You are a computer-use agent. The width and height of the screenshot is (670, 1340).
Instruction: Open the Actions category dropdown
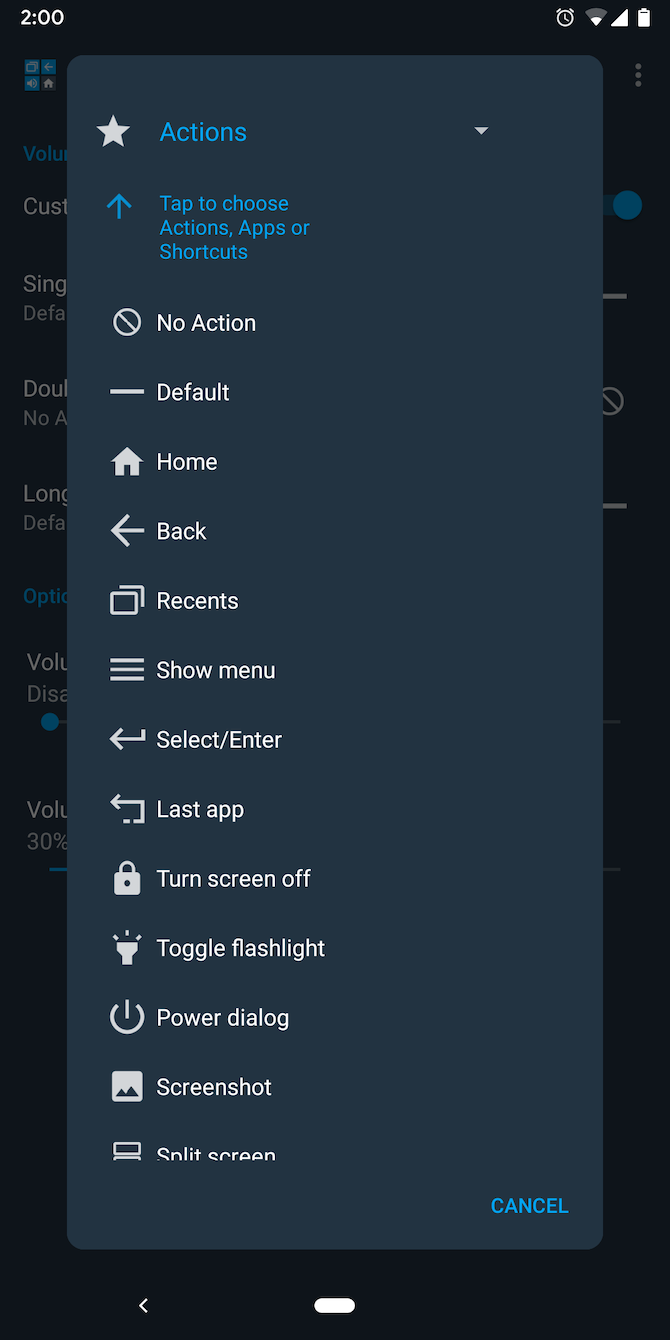481,131
